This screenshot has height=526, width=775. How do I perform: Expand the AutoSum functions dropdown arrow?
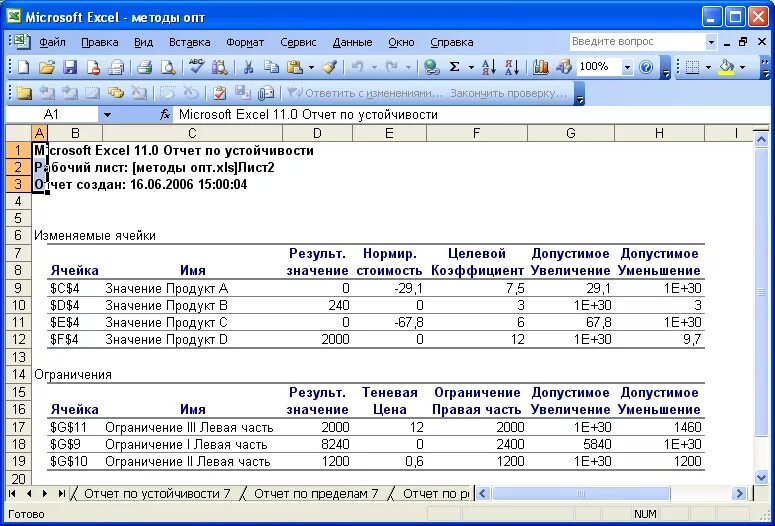(471, 67)
